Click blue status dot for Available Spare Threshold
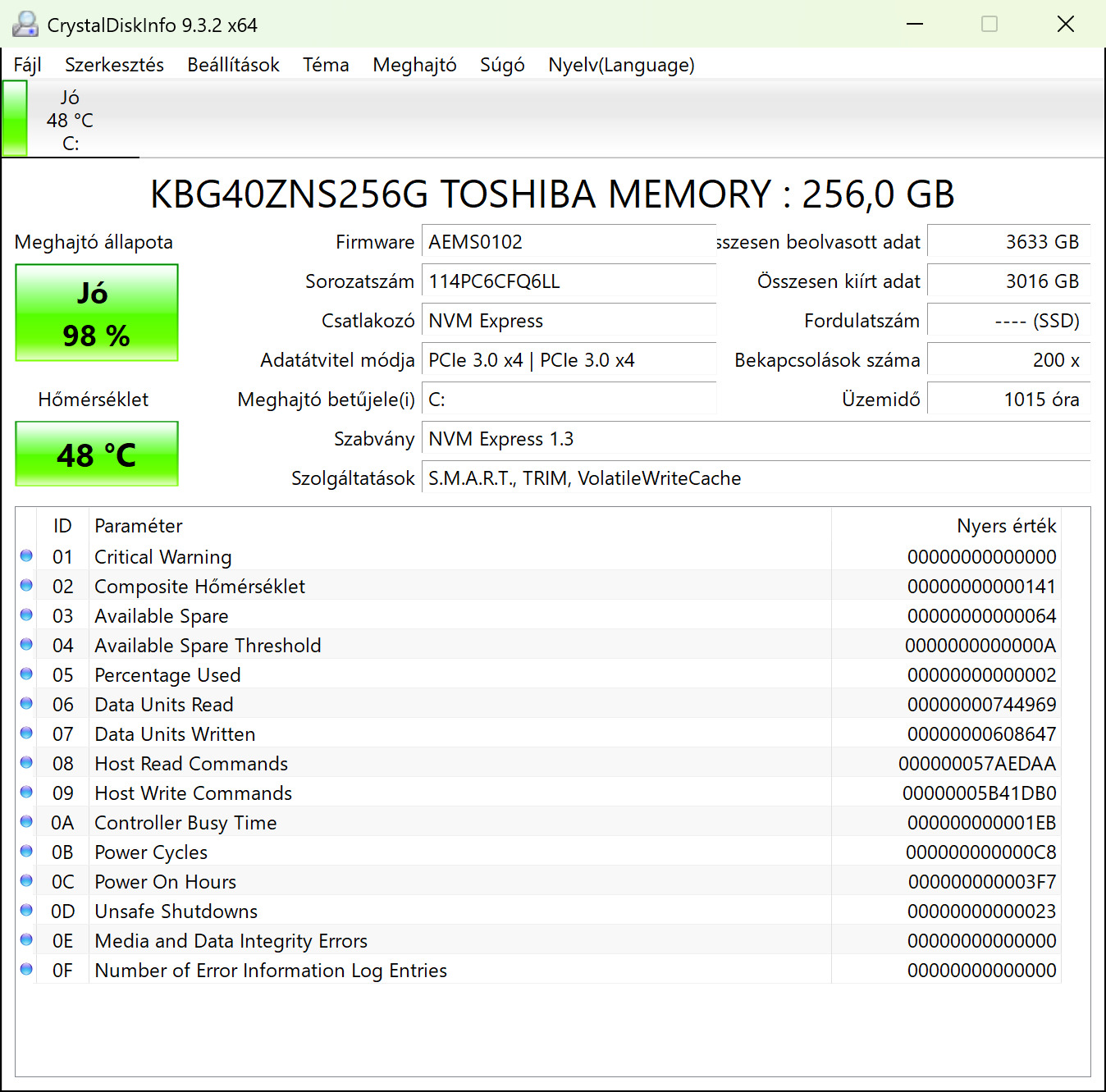This screenshot has width=1106, height=1092. (x=26, y=645)
